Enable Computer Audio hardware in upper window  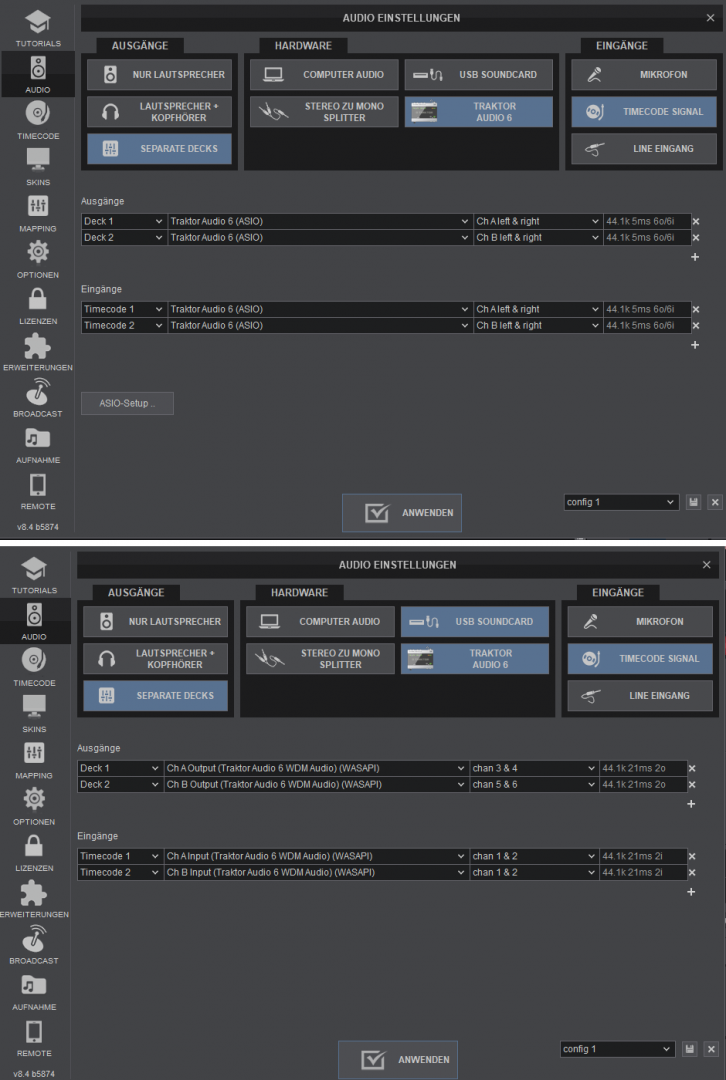324,74
